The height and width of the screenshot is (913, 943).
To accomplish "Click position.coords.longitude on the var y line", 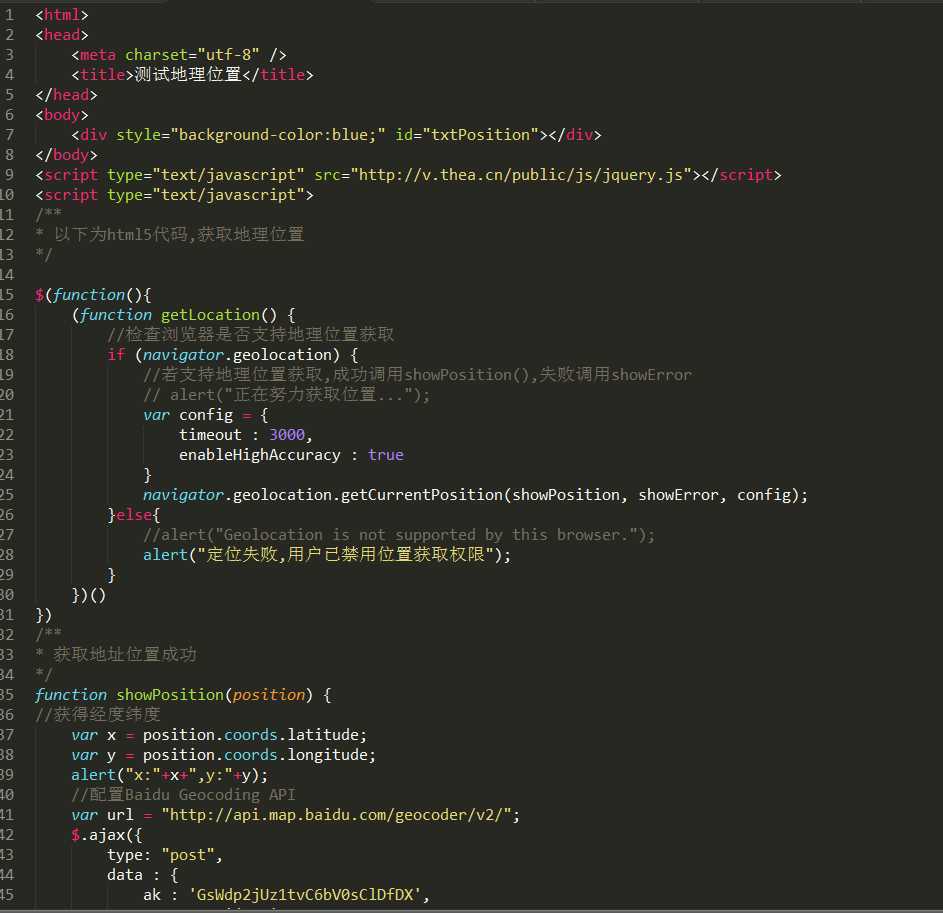I will tap(255, 755).
